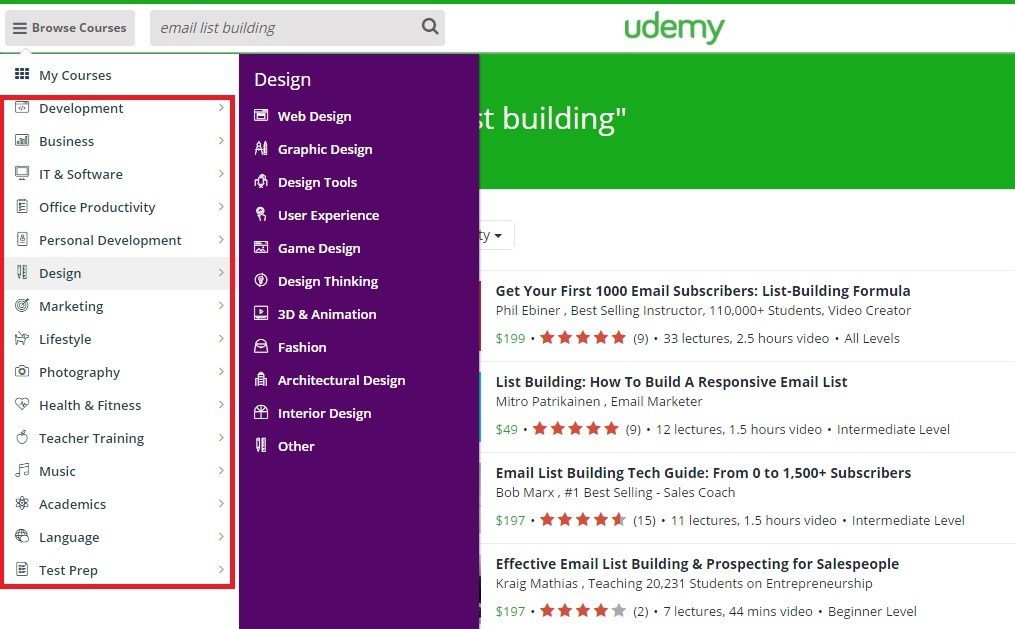The height and width of the screenshot is (629, 1015).
Task: Expand the Development category chevron
Action: click(x=221, y=107)
